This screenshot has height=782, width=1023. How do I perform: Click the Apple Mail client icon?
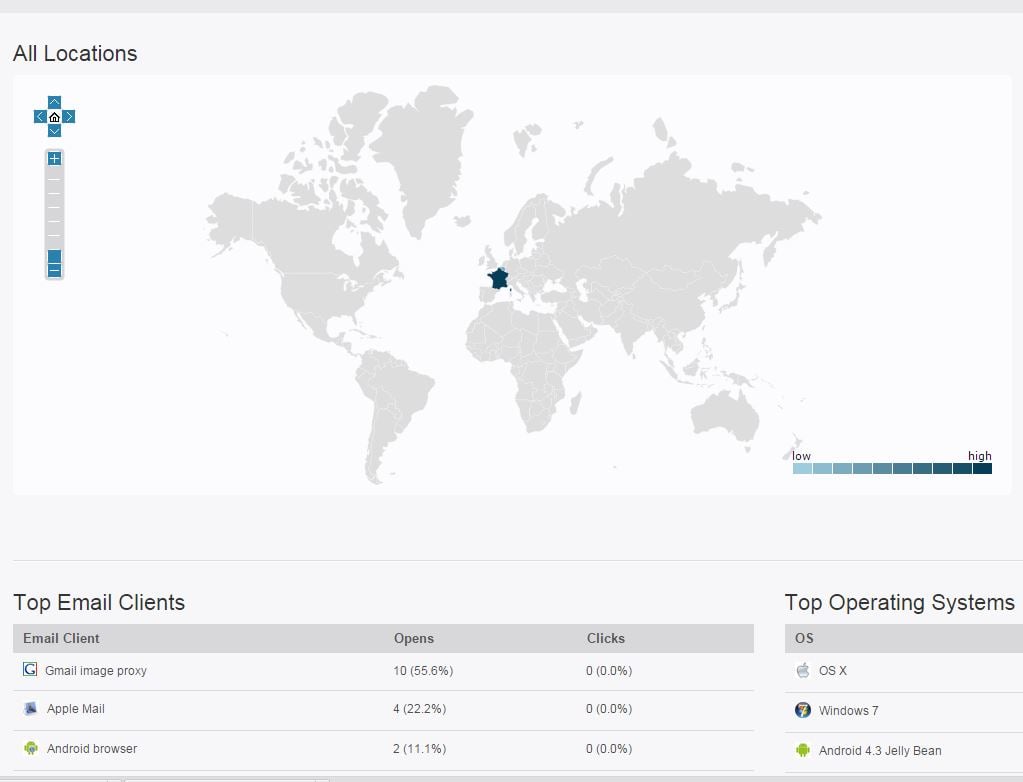click(30, 709)
